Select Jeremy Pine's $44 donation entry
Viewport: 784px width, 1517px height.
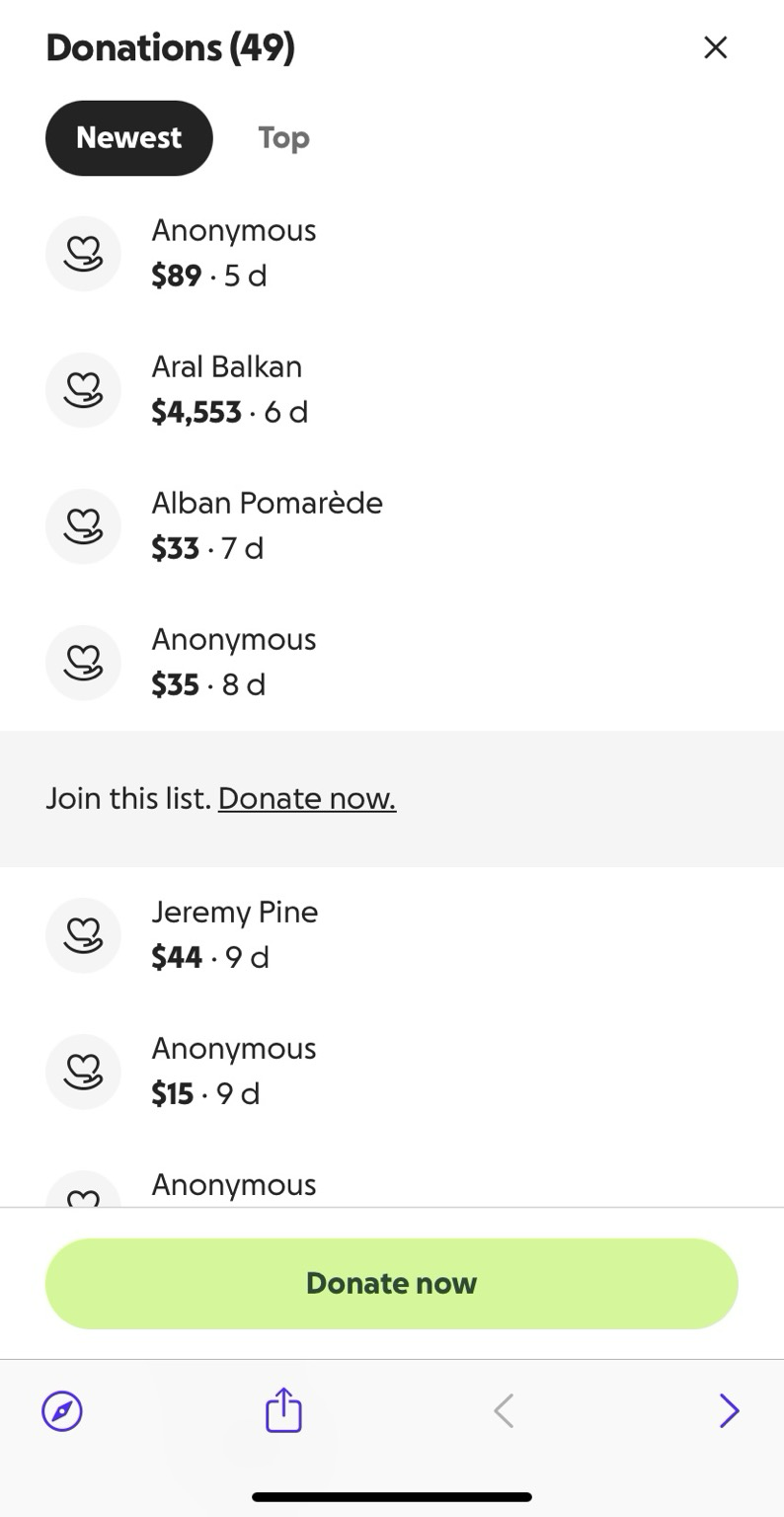234,935
